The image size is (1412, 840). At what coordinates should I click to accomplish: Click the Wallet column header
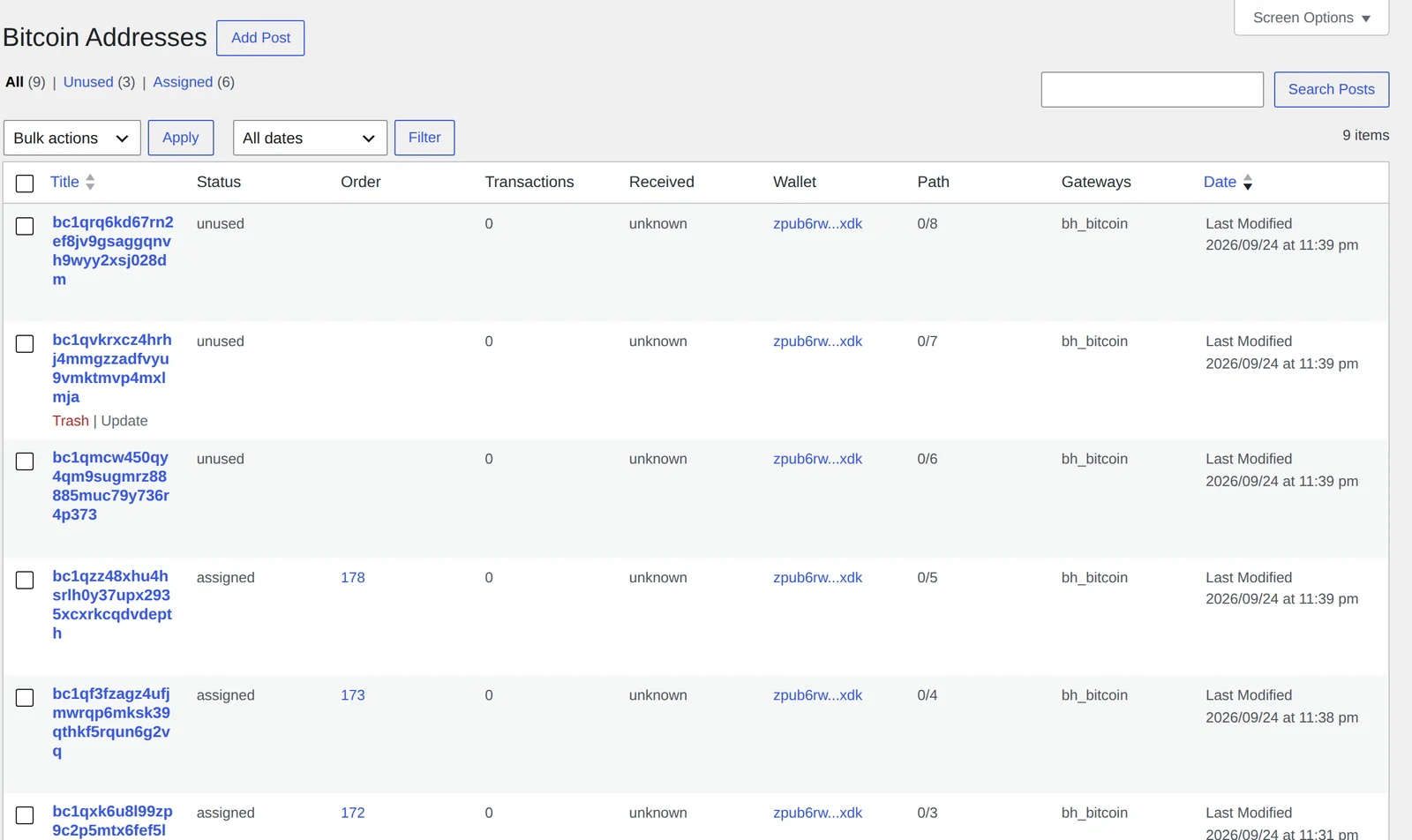[795, 182]
